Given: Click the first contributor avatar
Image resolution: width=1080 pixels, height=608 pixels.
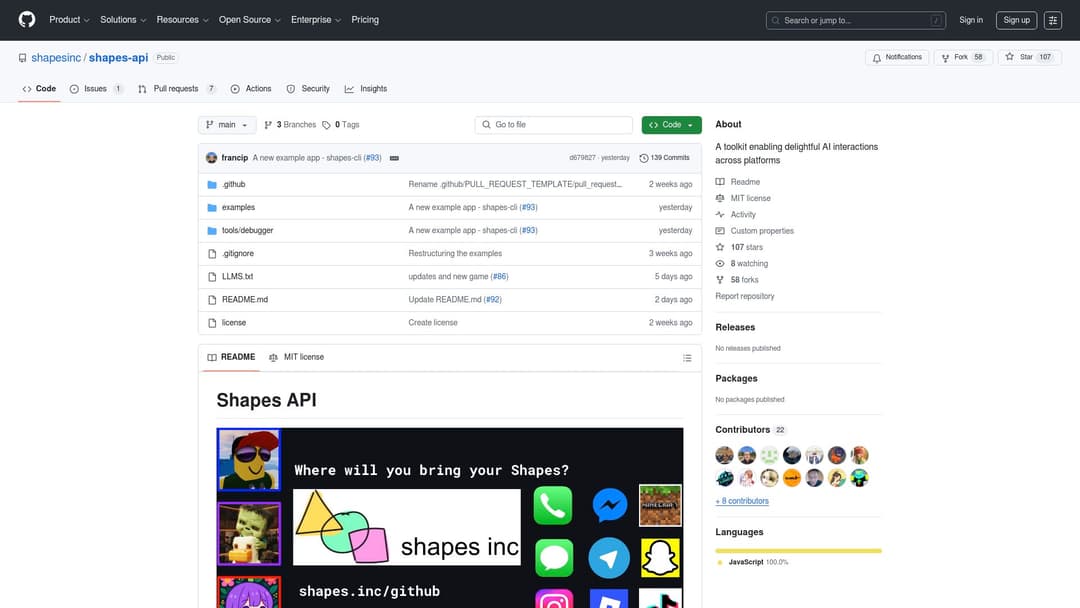Looking at the screenshot, I should [x=724, y=455].
